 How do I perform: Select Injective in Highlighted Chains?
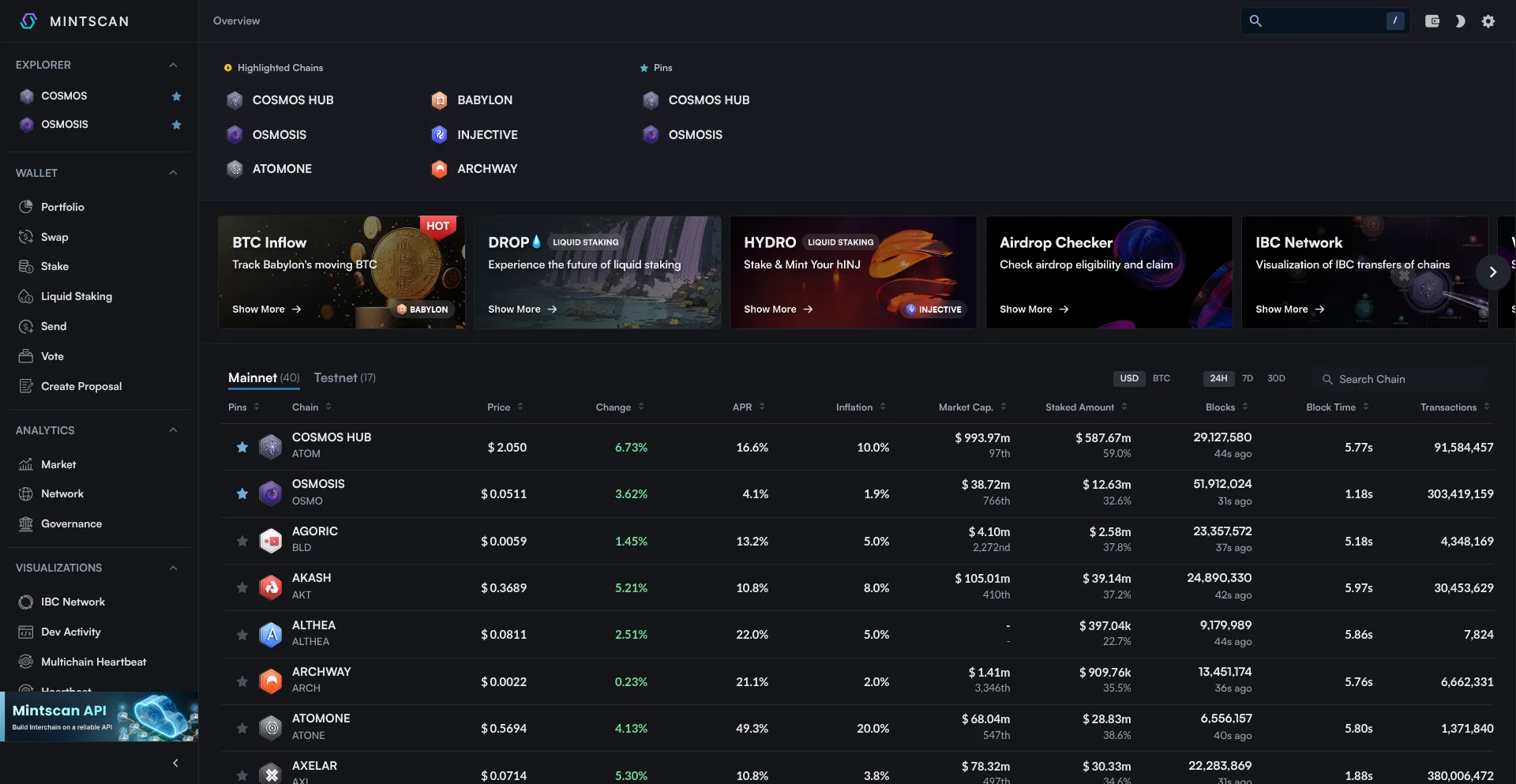point(487,135)
